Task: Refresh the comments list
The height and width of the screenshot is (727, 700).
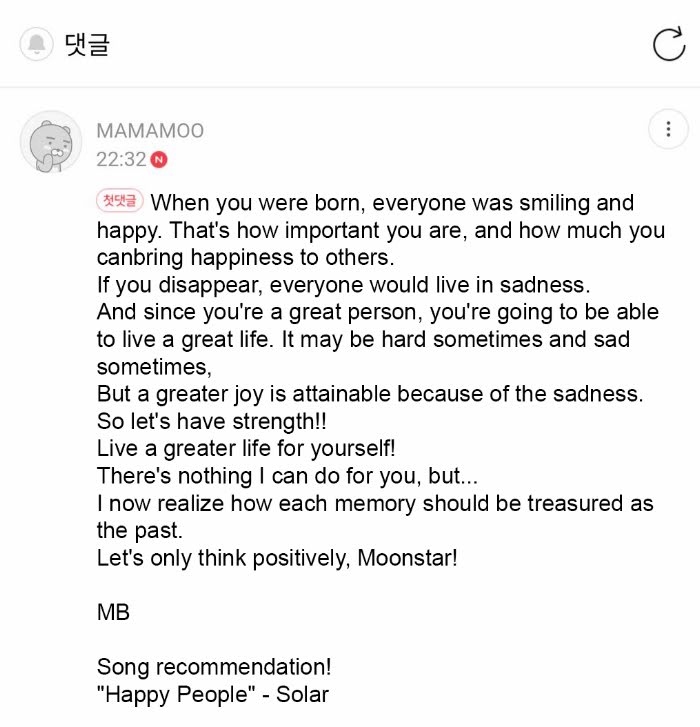Action: [667, 44]
